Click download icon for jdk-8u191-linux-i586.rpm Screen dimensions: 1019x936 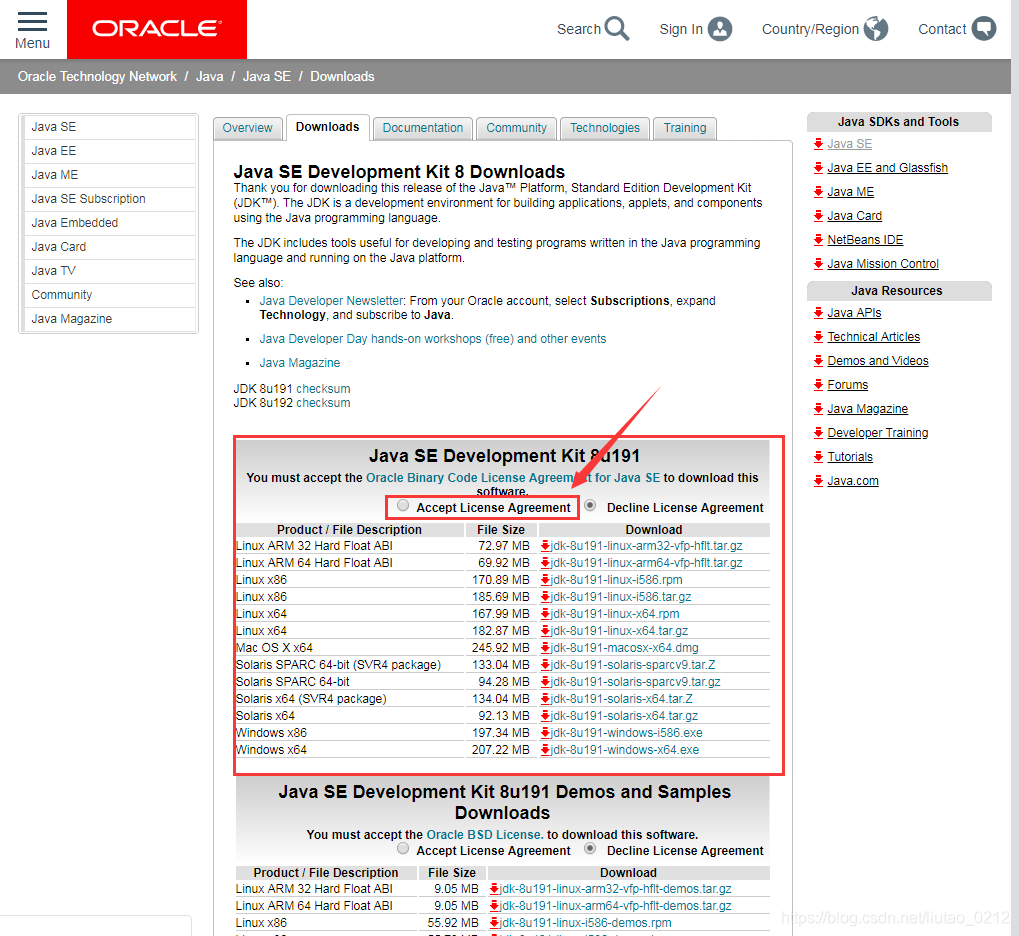pos(545,580)
